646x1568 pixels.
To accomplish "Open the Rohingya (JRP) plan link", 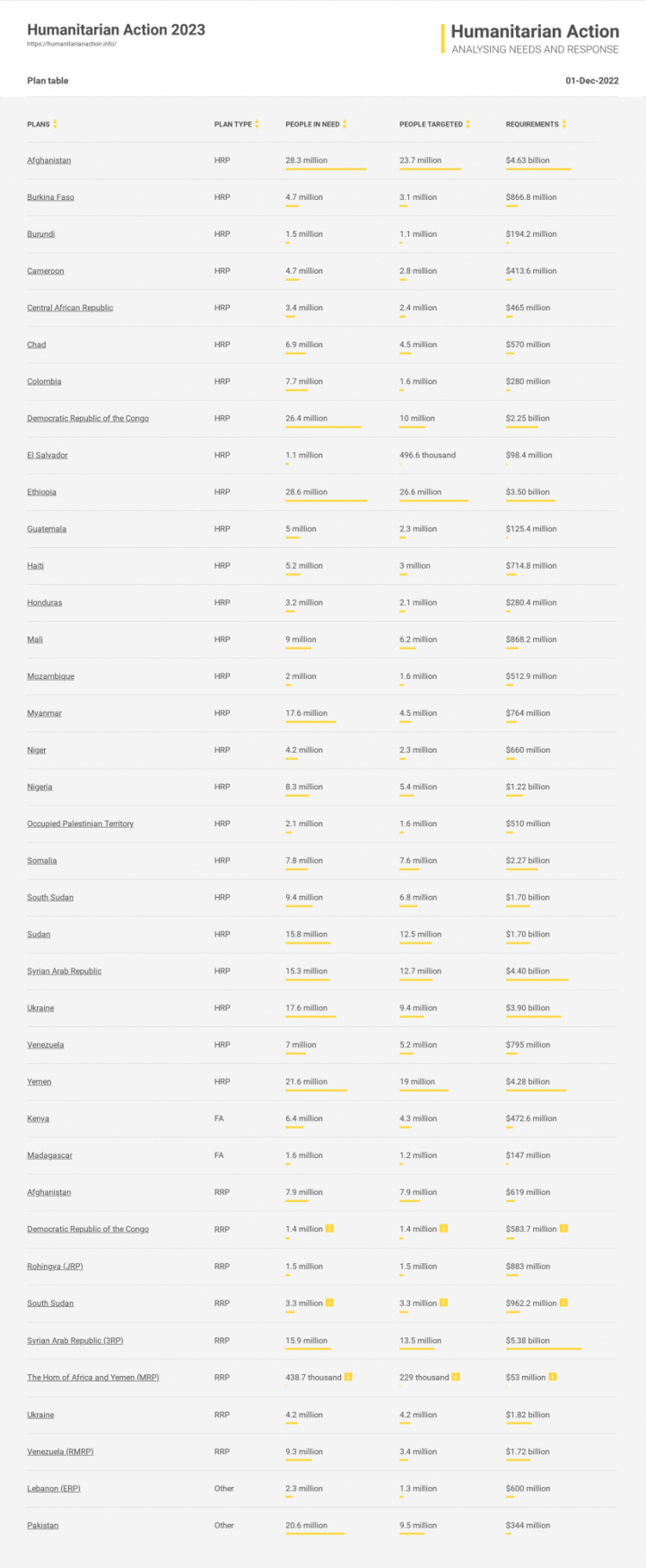I will 55,1267.
